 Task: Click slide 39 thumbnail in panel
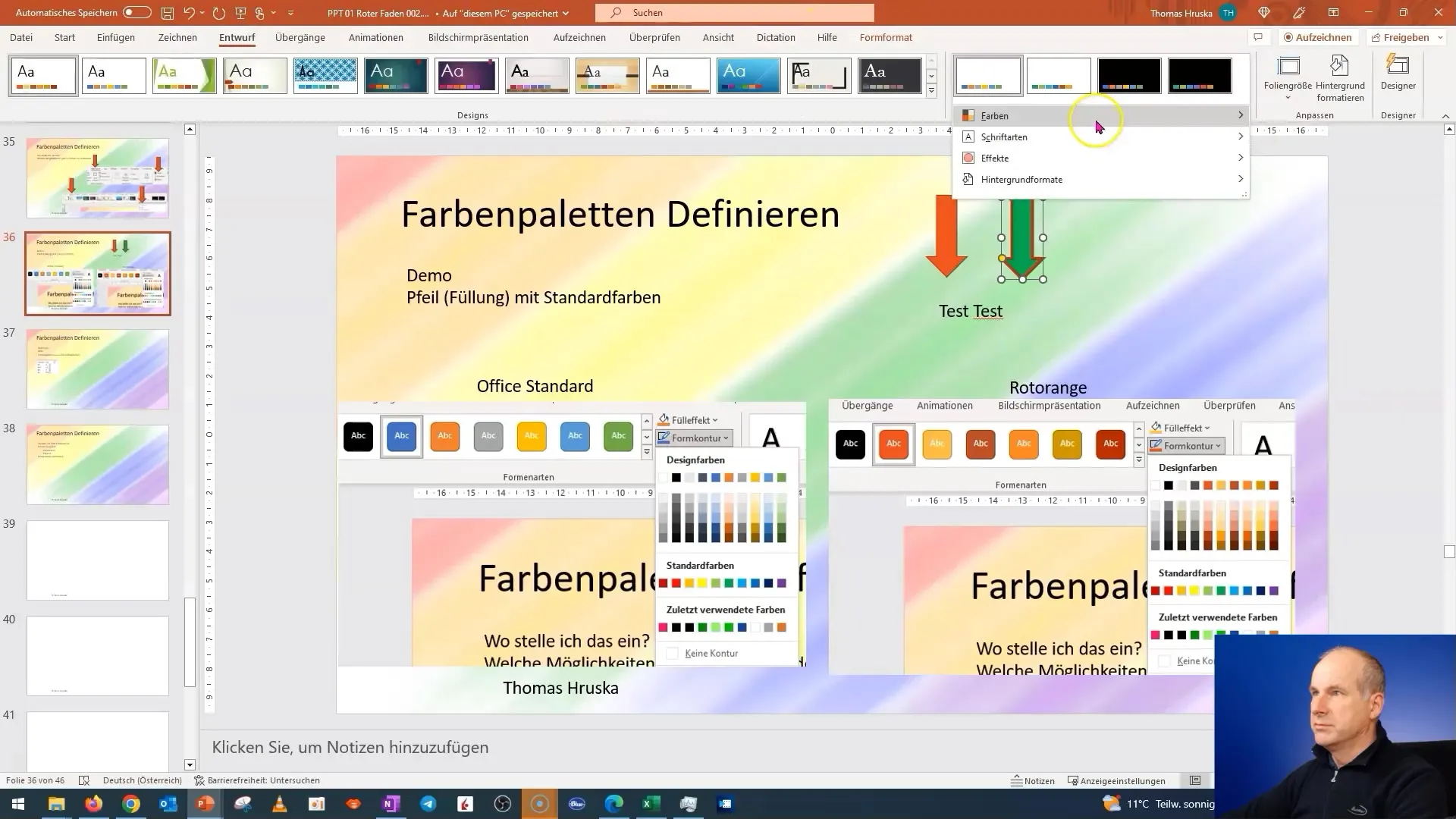(x=97, y=560)
